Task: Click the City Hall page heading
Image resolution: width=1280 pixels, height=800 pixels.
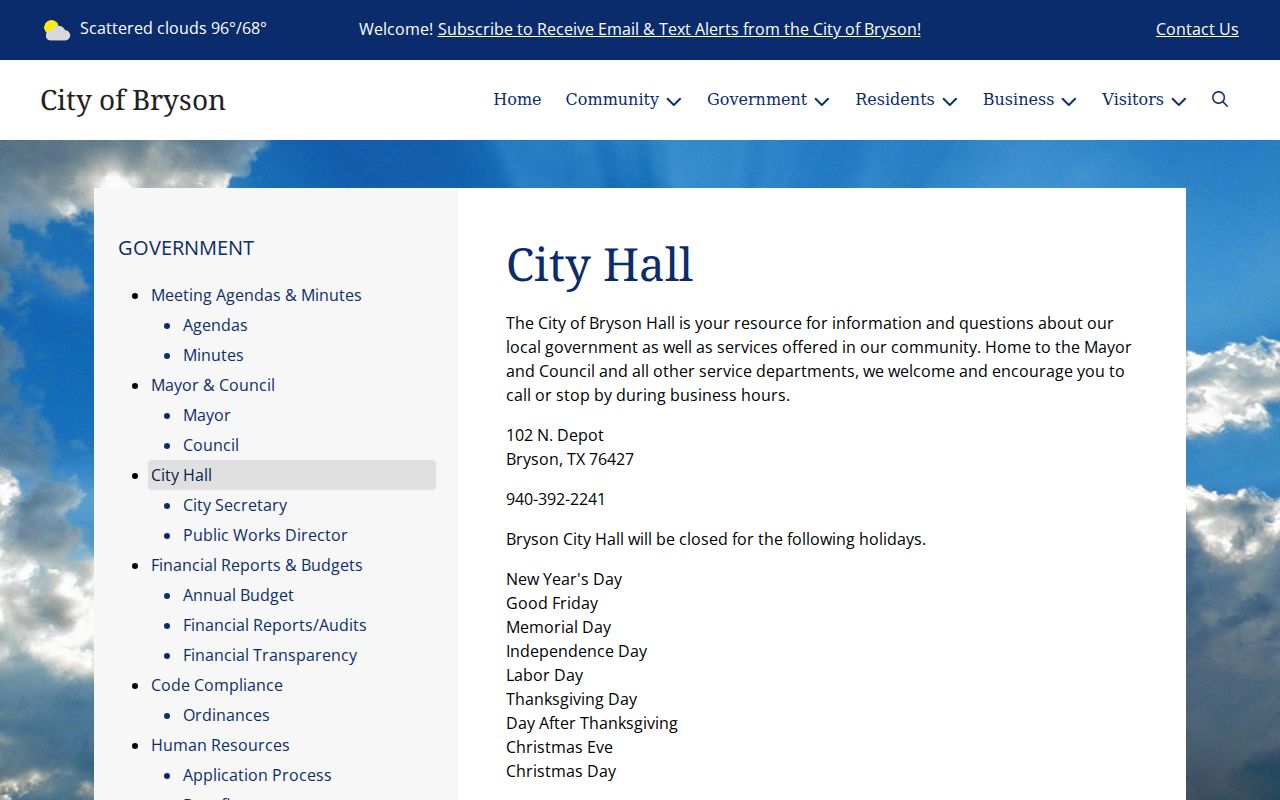Action: tap(600, 265)
